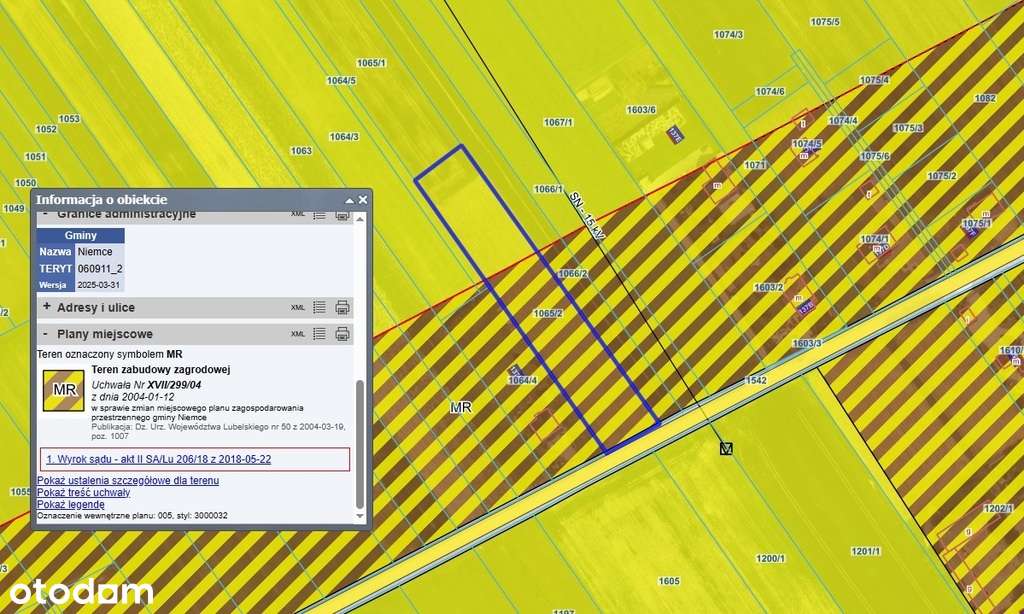Viewport: 1024px width, 614px height.
Task: Print the Plany miejscowe section
Action: point(342,334)
